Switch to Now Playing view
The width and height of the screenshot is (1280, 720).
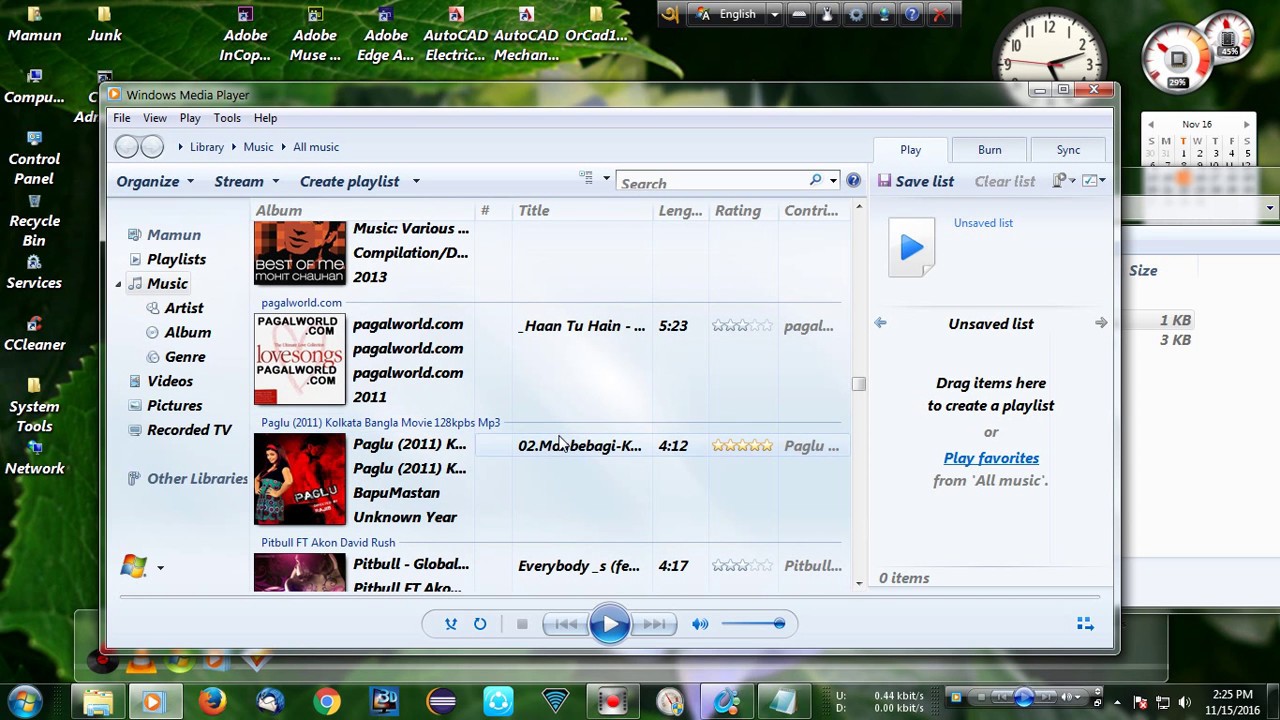[x=1085, y=624]
